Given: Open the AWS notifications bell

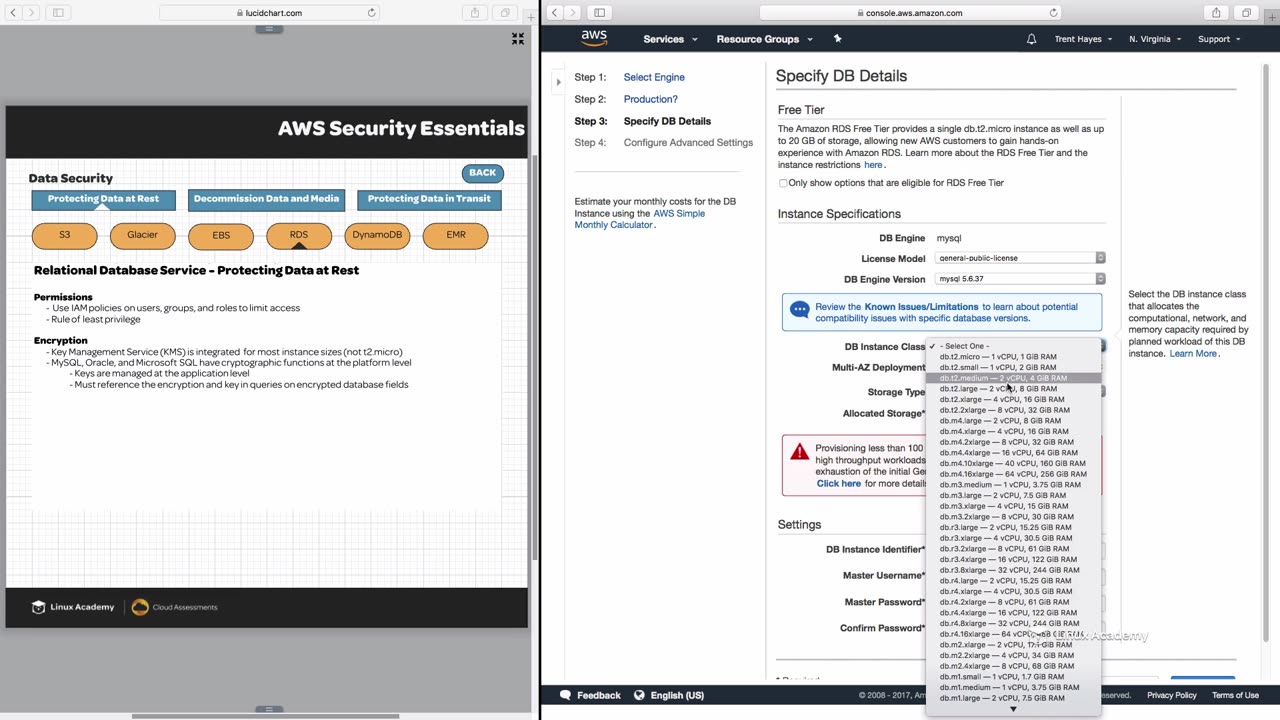Looking at the screenshot, I should (1031, 39).
